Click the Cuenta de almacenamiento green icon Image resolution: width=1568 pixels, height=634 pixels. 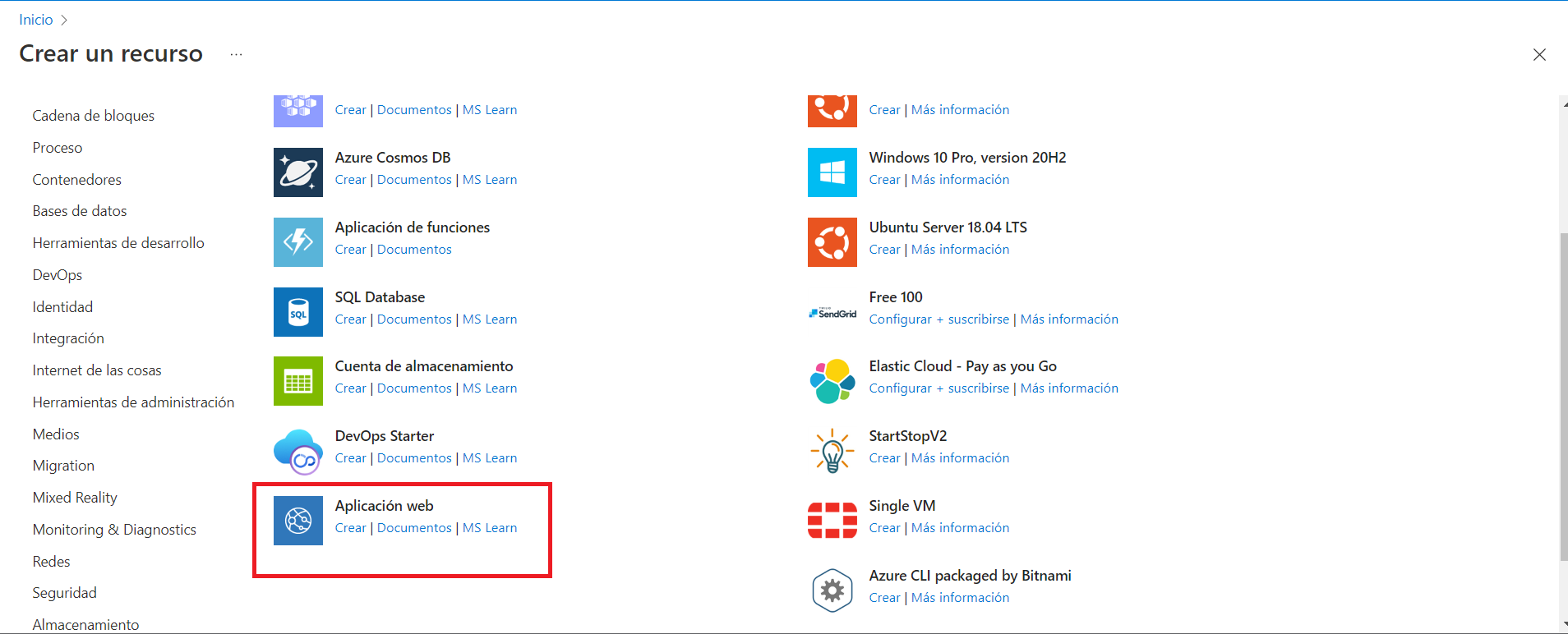coord(298,381)
